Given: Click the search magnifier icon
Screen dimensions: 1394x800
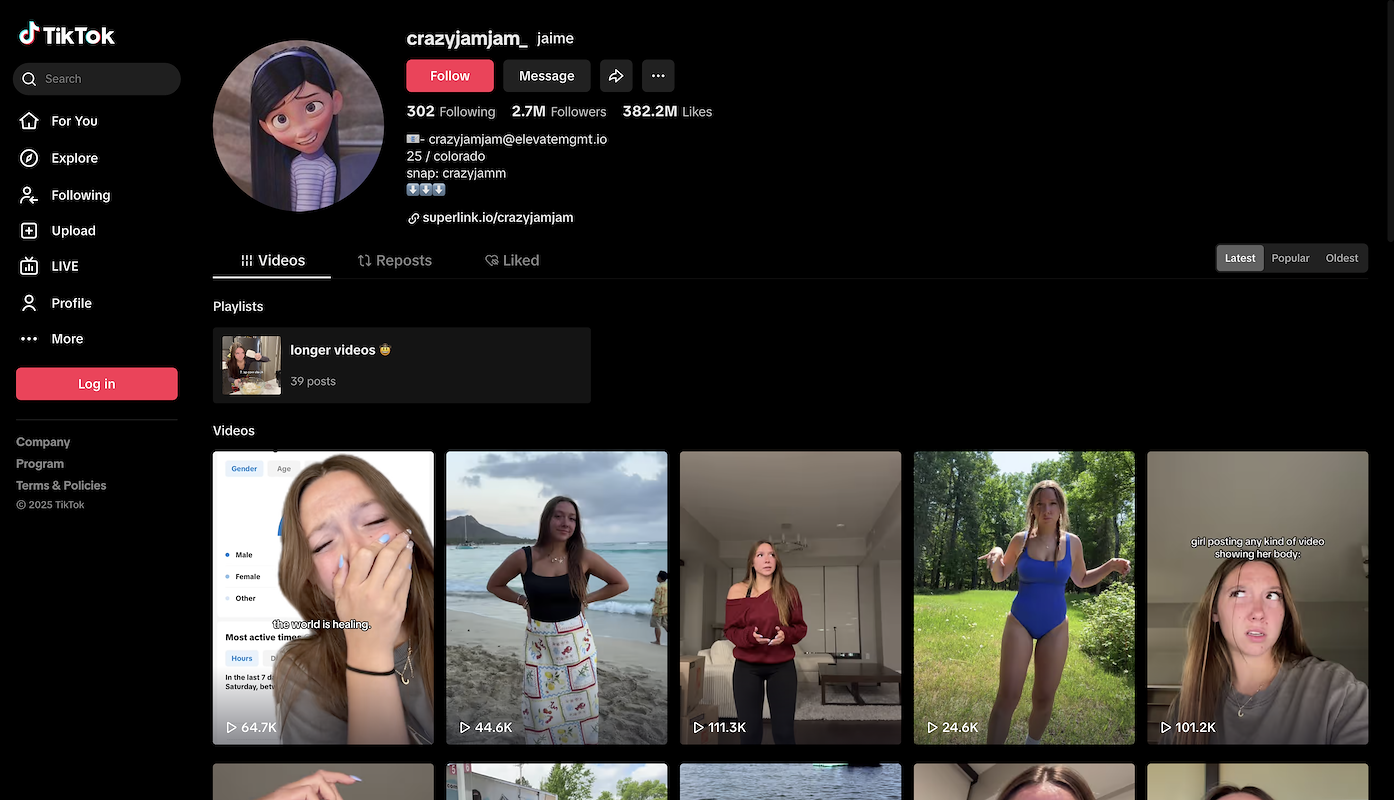Looking at the screenshot, I should click(30, 79).
